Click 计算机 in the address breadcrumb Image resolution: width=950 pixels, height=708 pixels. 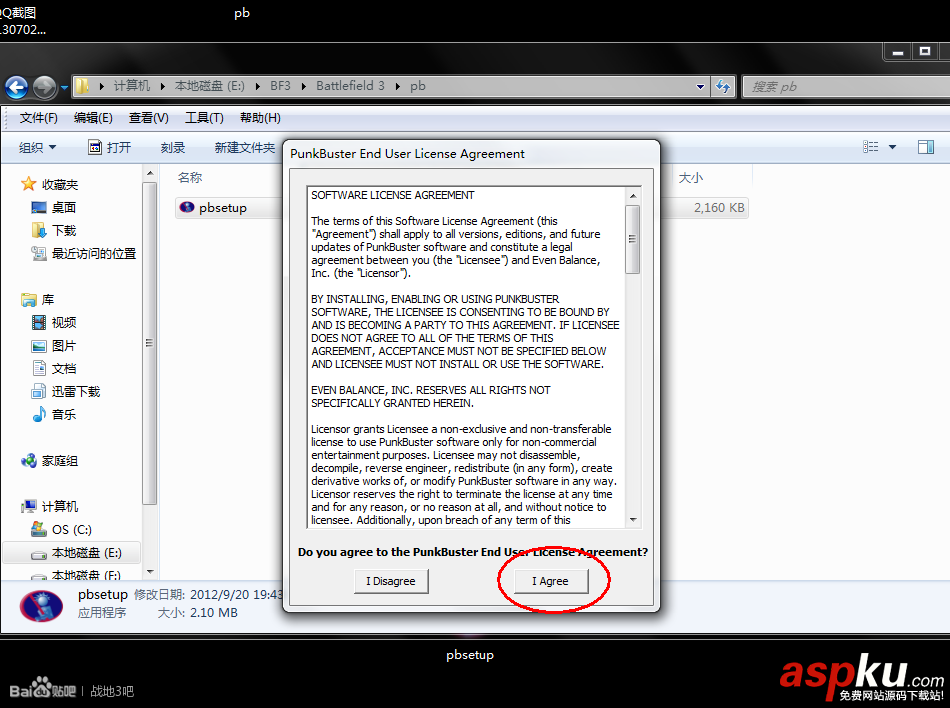point(131,86)
